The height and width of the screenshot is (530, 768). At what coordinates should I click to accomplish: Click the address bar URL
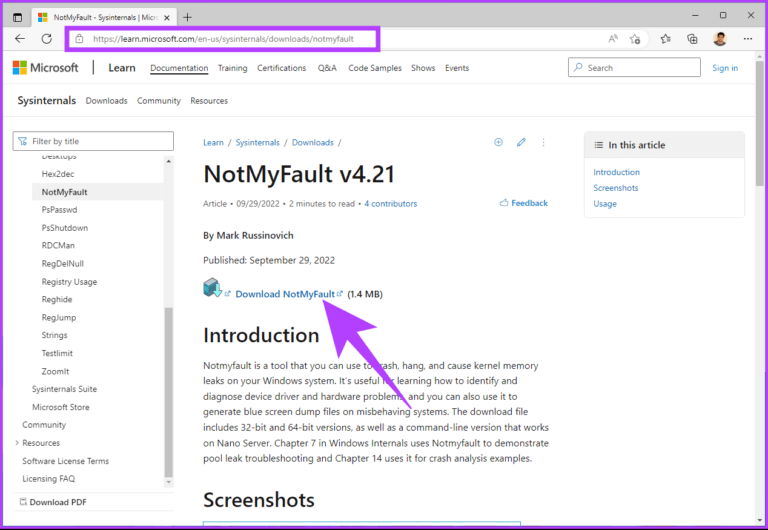[223, 39]
